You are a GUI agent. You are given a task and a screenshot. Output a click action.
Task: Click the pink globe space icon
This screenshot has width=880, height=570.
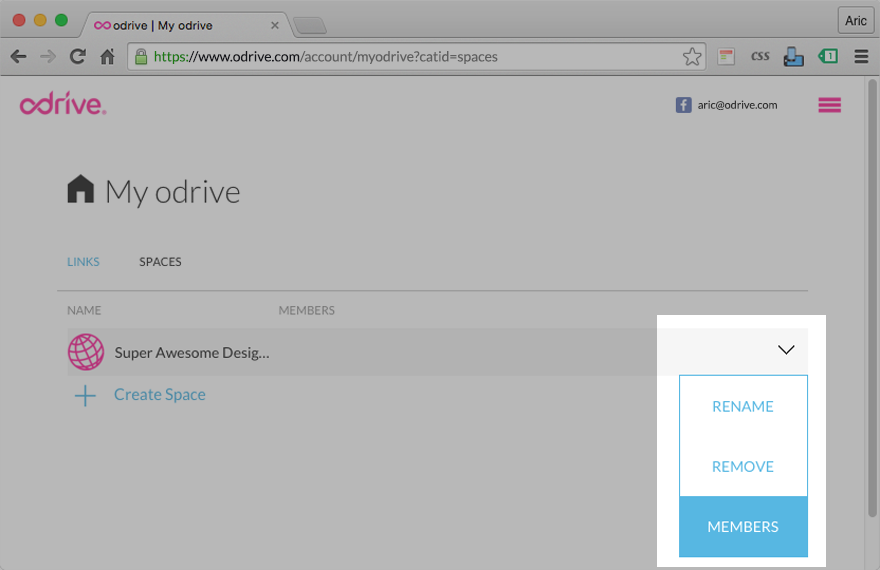click(x=86, y=352)
